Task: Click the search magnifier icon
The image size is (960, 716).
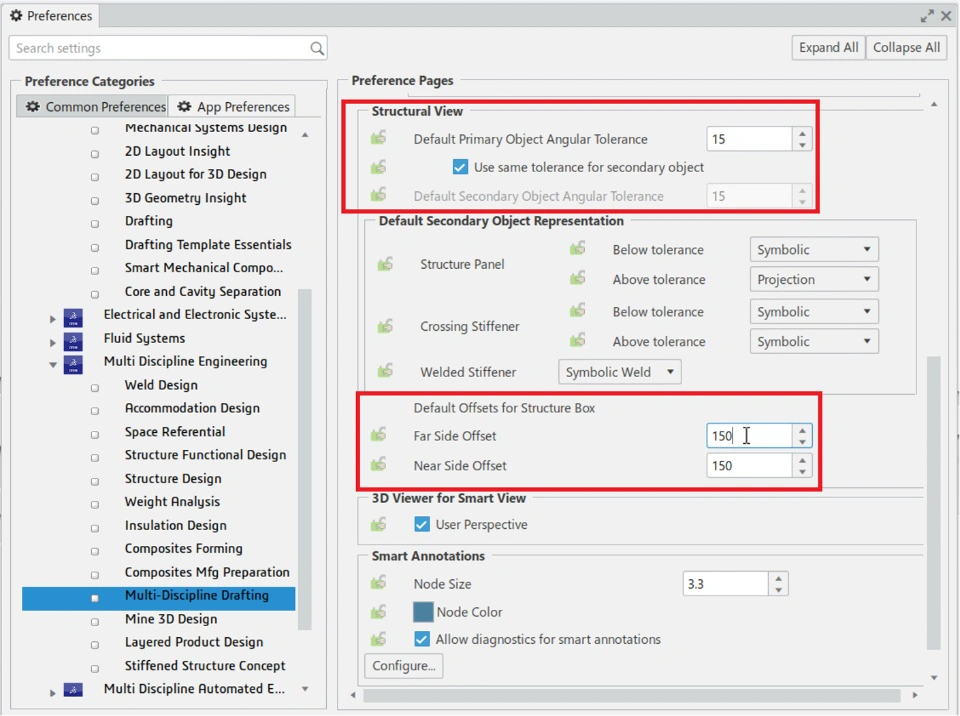Action: click(x=317, y=48)
